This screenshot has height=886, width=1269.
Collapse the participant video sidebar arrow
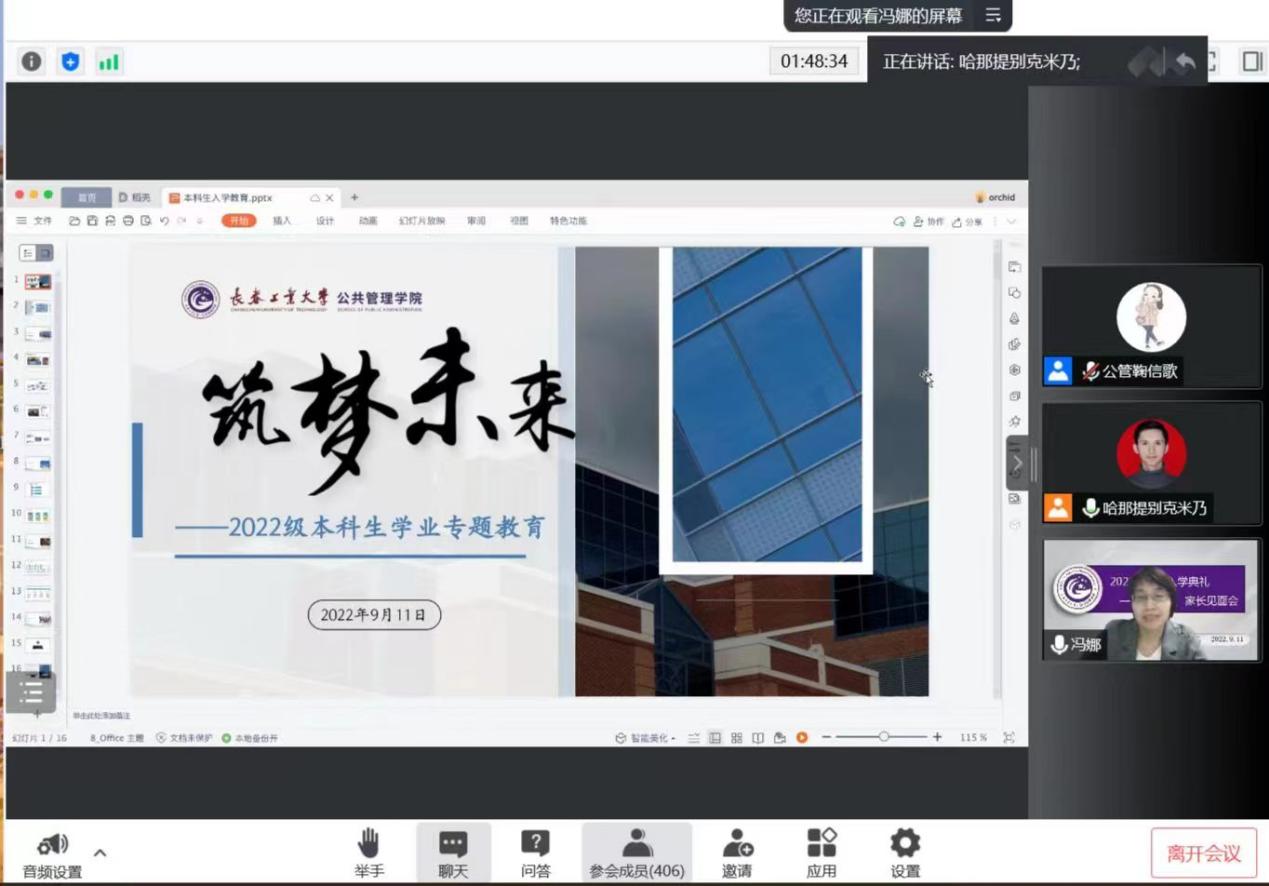(1017, 463)
